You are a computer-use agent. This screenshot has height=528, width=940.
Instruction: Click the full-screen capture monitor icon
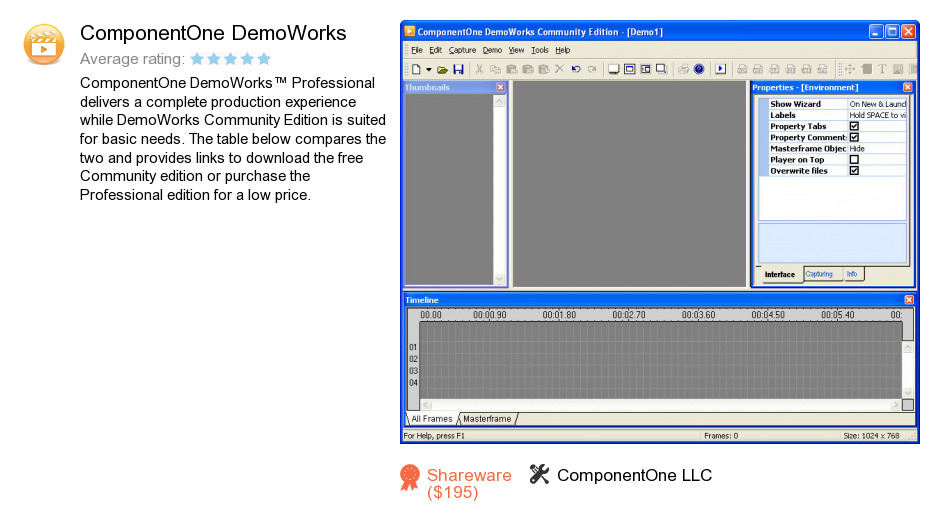613,70
